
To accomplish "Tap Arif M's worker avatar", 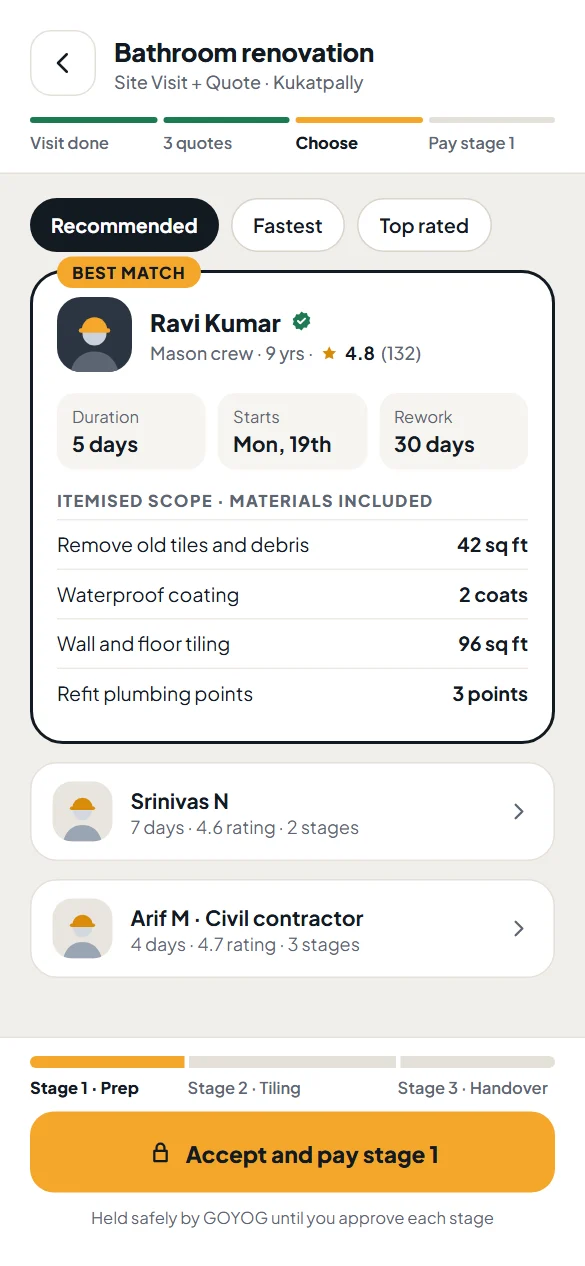I will 83,929.
